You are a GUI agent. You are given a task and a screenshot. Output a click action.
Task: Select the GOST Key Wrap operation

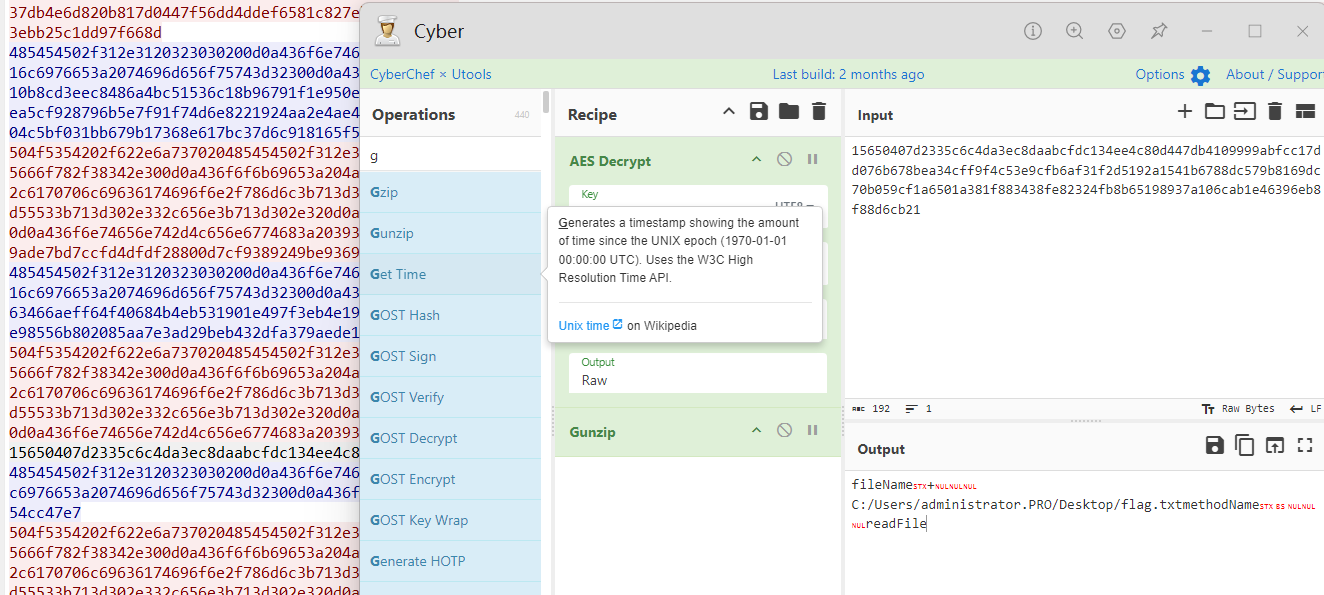pyautogui.click(x=451, y=520)
